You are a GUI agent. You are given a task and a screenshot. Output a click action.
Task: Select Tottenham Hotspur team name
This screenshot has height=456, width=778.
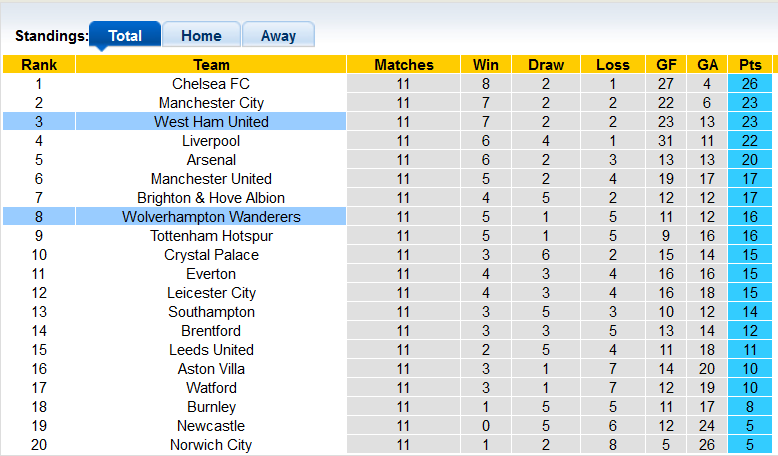coord(211,236)
